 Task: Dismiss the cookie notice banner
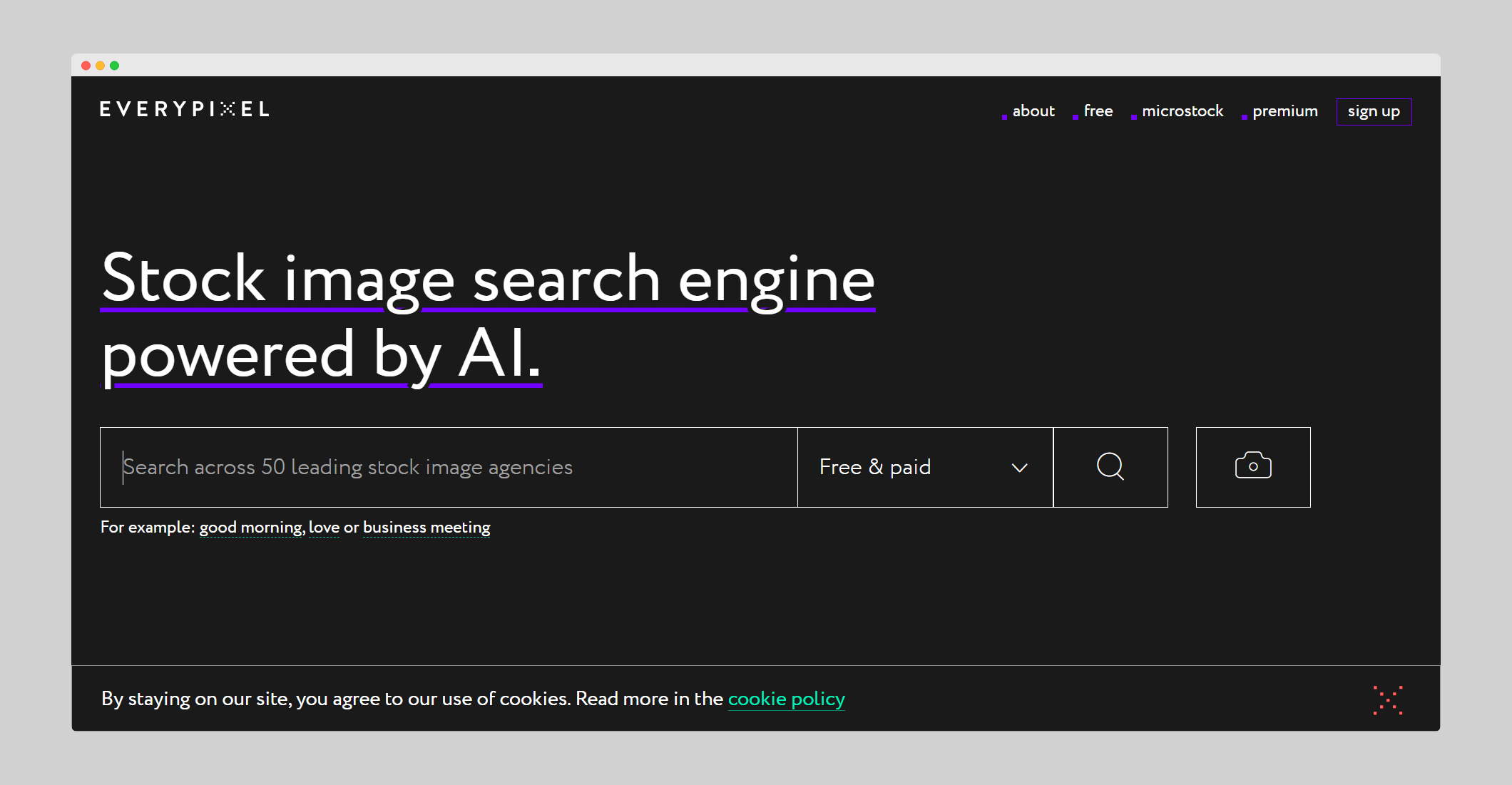tap(1388, 700)
